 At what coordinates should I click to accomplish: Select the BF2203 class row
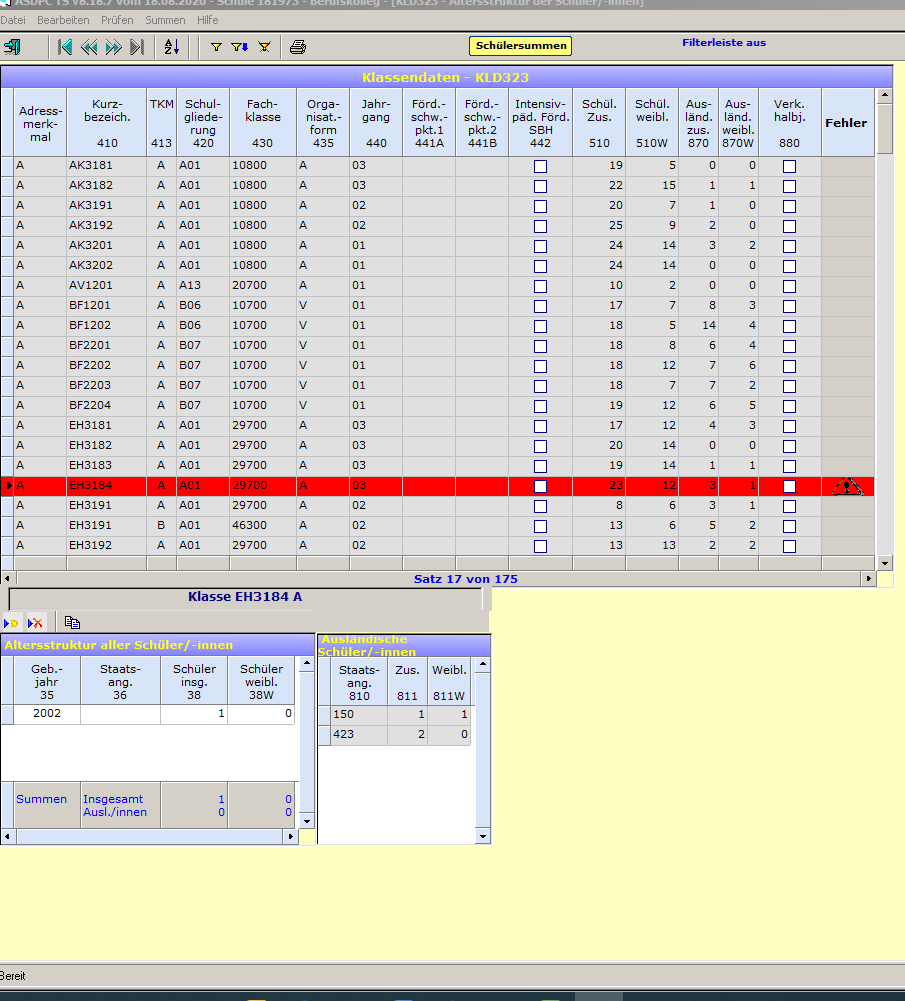tap(90, 386)
